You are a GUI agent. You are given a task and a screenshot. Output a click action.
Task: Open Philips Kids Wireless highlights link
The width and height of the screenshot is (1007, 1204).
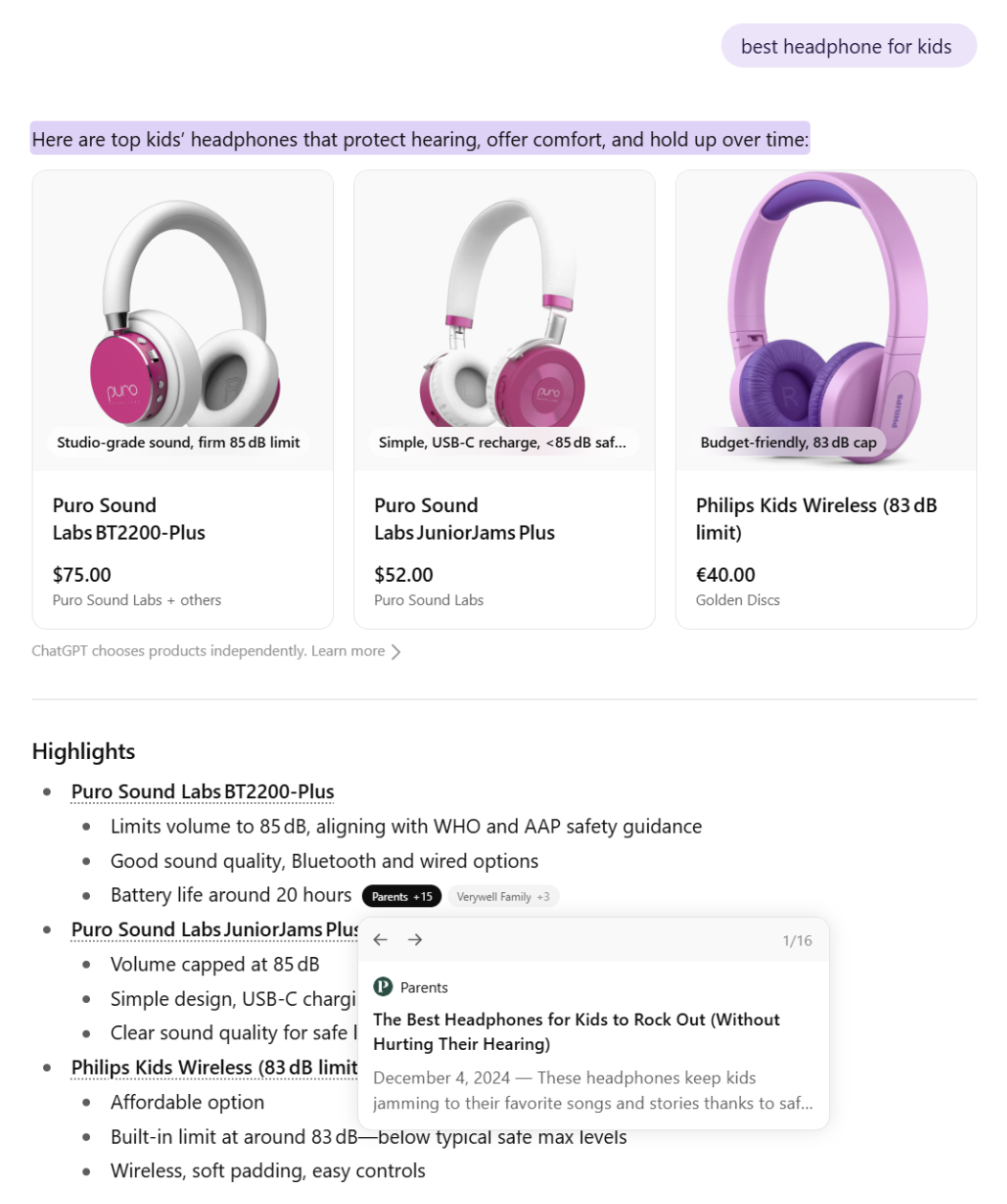213,1067
